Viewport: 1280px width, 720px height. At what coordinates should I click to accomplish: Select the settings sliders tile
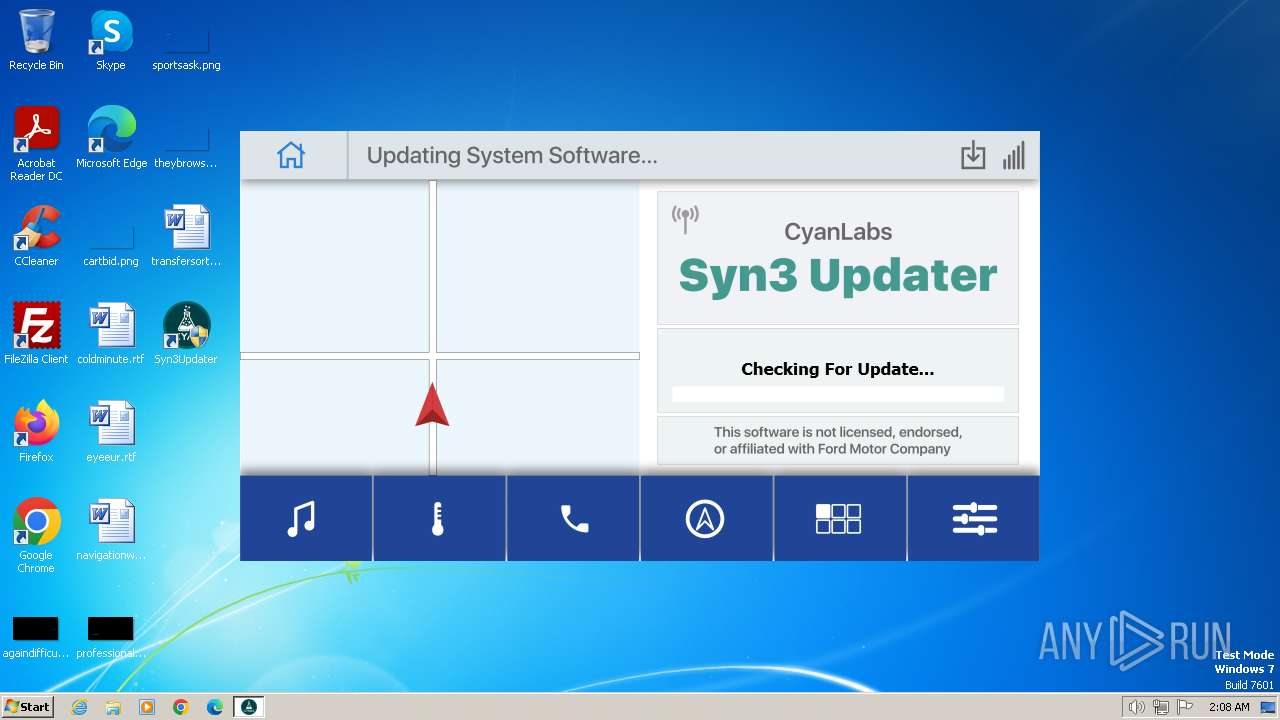tap(973, 518)
